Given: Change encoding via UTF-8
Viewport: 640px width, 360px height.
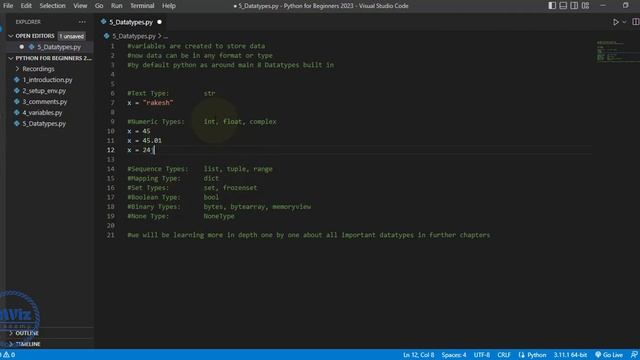Looking at the screenshot, I should 482,355.
